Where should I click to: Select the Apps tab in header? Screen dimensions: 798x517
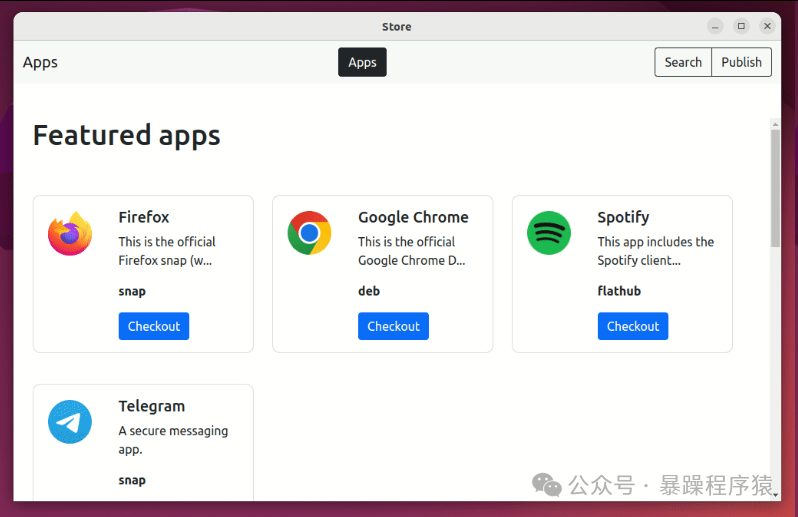coord(362,62)
